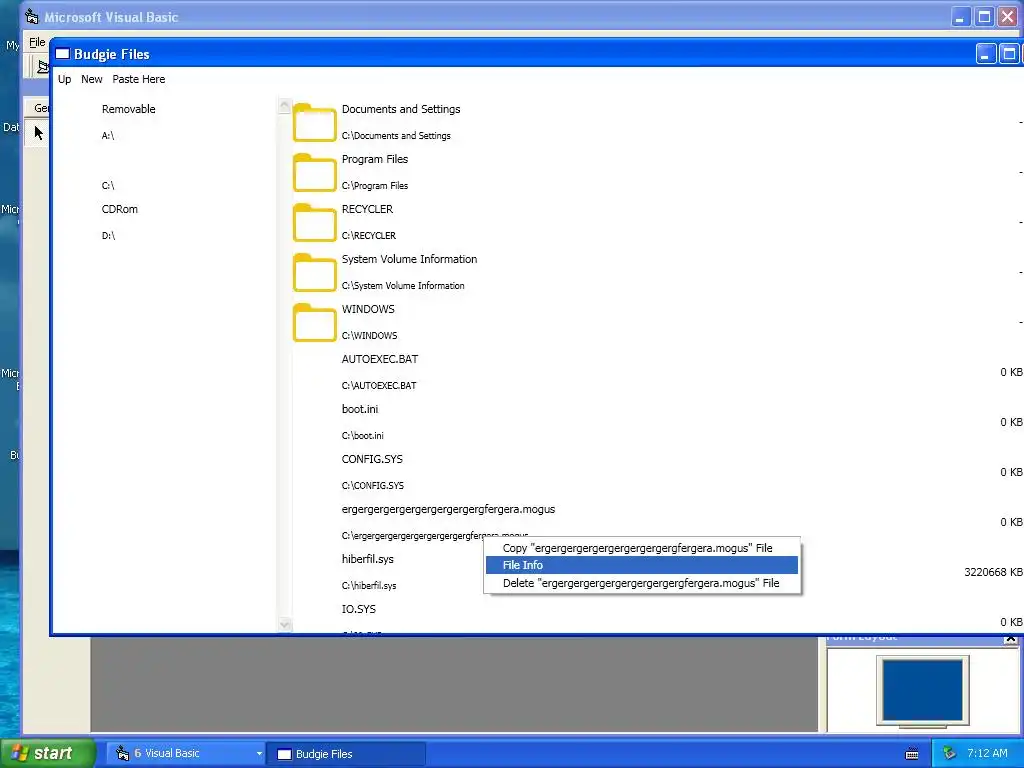This screenshot has width=1024, height=768.
Task: Click the Documents and Settings folder name
Action: (401, 109)
